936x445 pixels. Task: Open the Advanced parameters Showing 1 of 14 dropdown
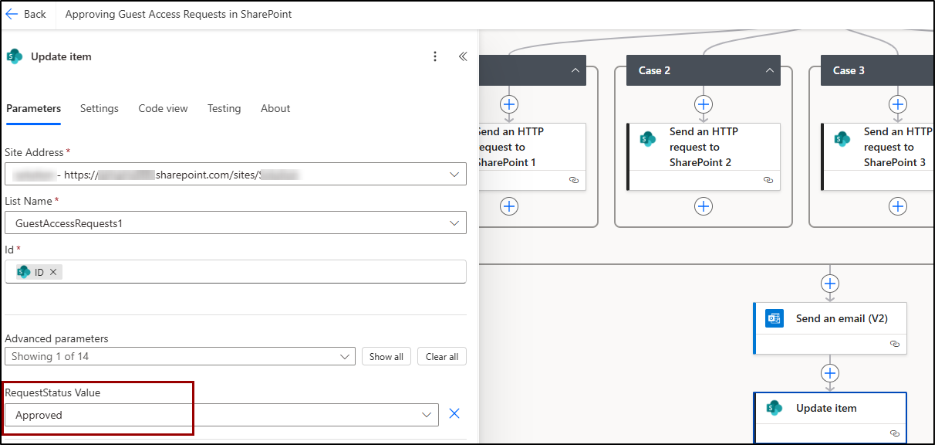click(x=345, y=357)
